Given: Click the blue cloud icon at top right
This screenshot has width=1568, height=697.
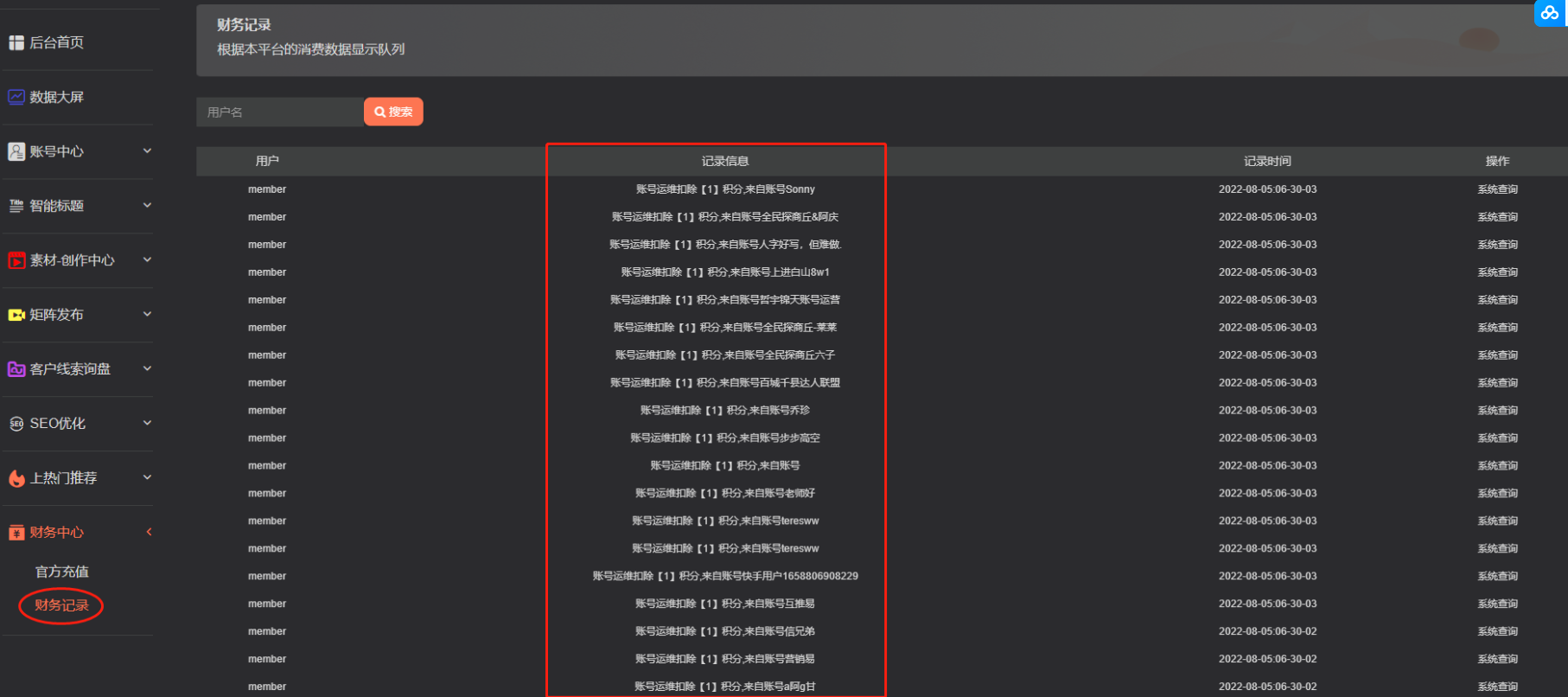Looking at the screenshot, I should pyautogui.click(x=1550, y=12).
